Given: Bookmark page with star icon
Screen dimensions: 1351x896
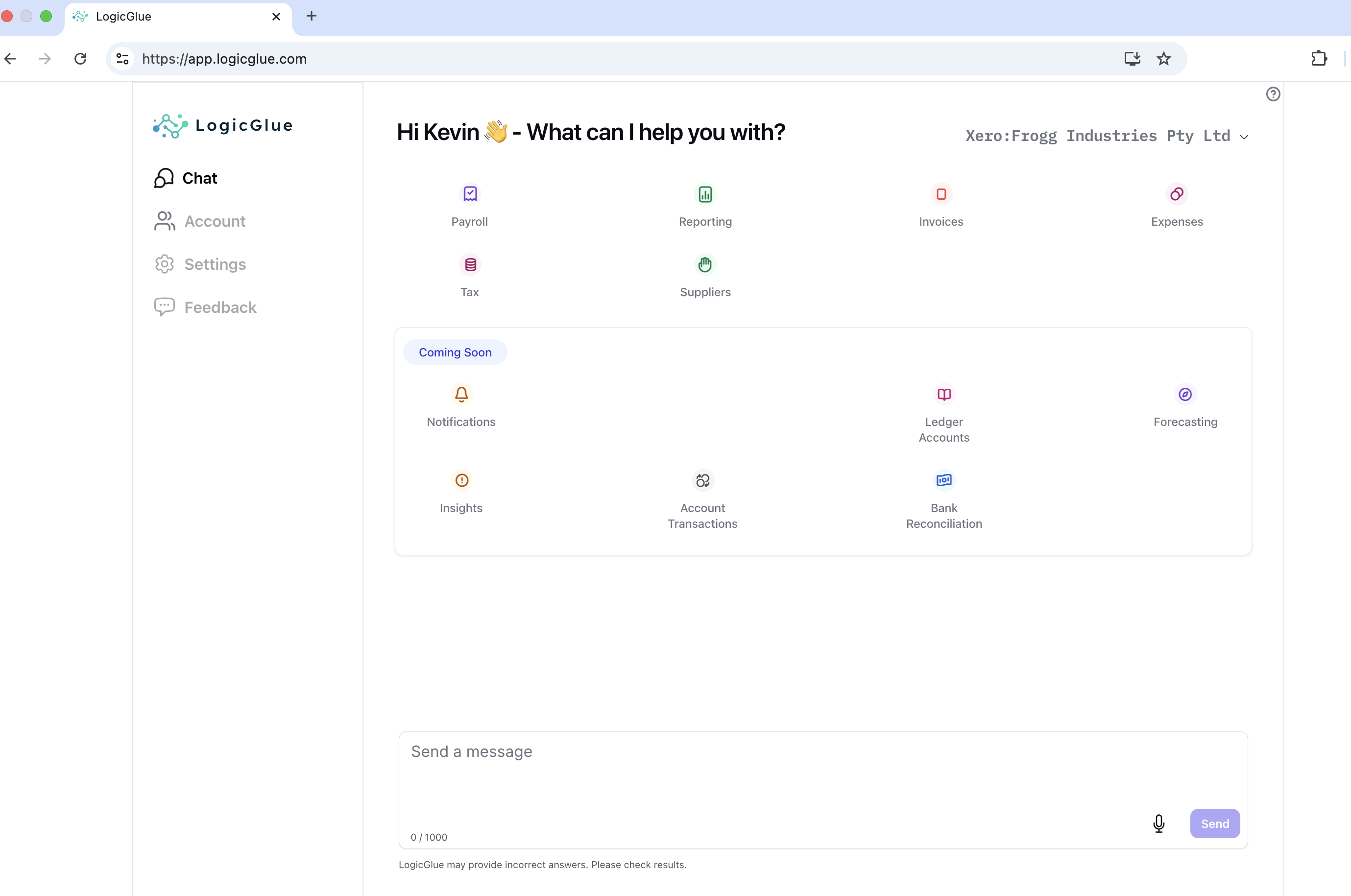Looking at the screenshot, I should [1163, 59].
